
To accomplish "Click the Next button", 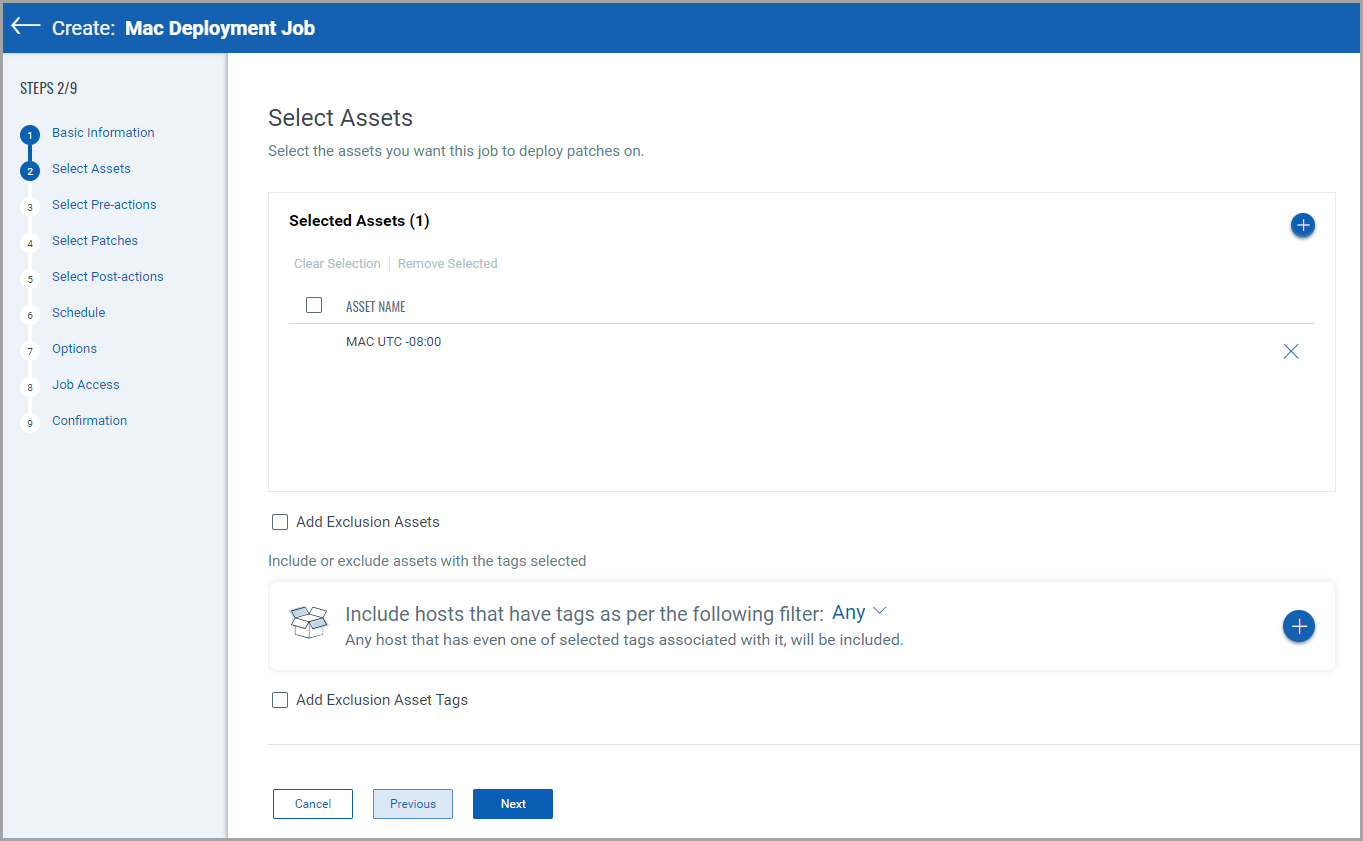I will pos(513,804).
